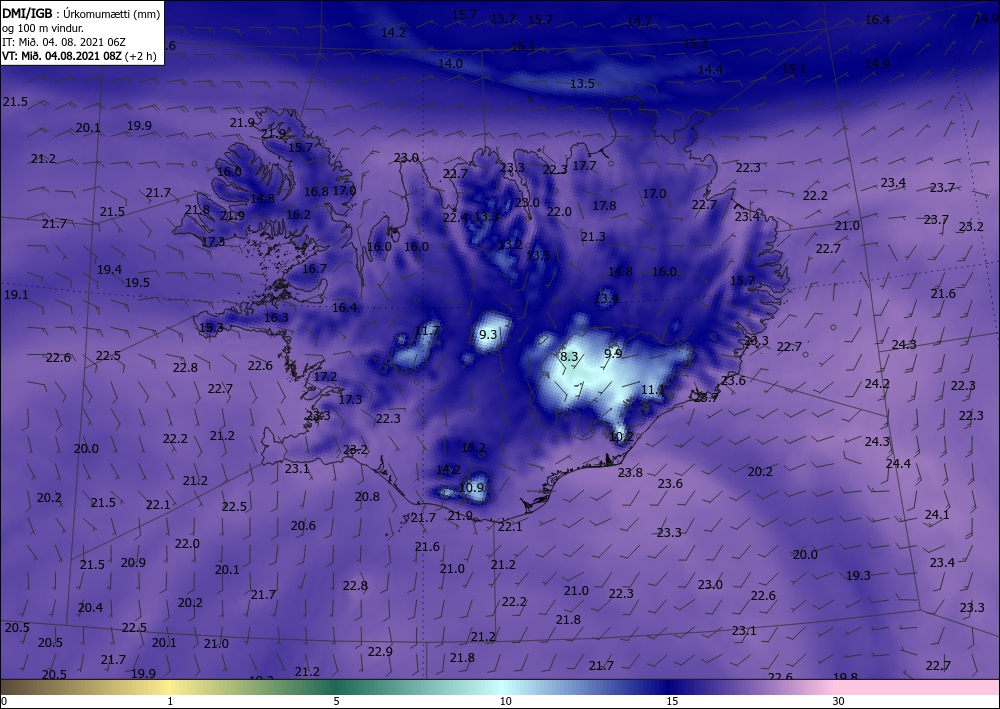Click the 22.9 value in the south sea
The height and width of the screenshot is (709, 1000).
(380, 651)
